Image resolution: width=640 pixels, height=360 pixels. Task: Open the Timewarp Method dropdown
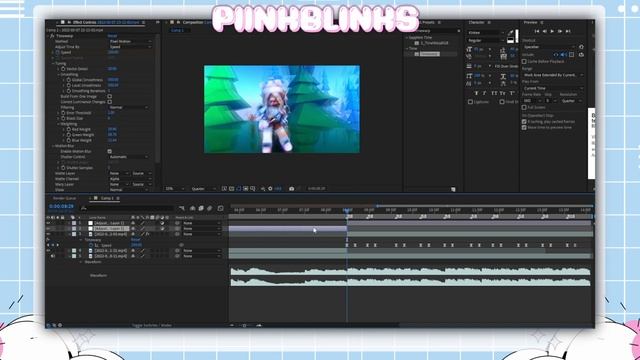coord(130,42)
